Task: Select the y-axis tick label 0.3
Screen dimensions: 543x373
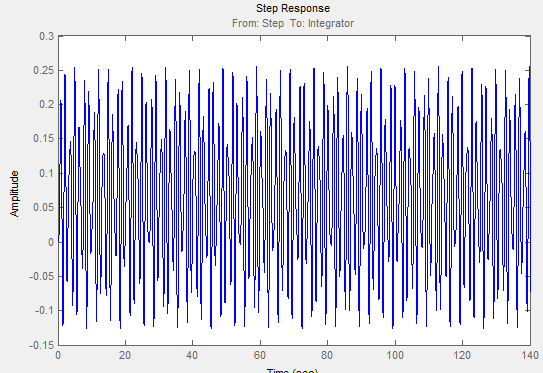Action: (46, 36)
